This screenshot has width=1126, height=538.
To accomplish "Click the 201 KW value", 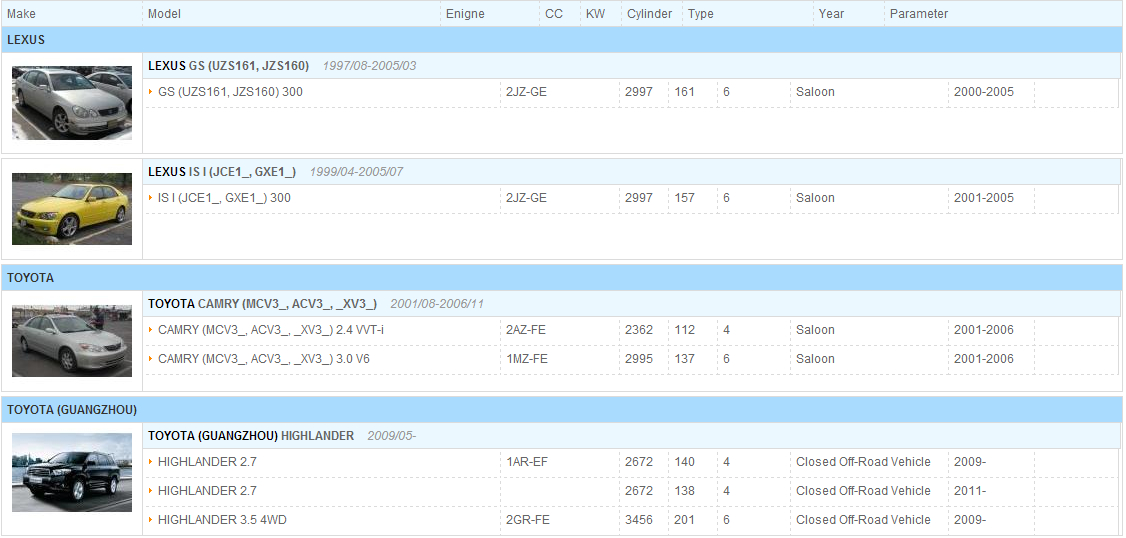I will coord(685,519).
